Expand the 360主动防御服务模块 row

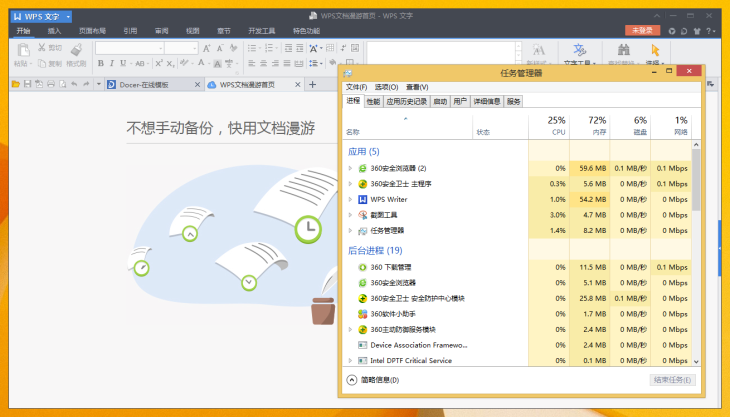[351, 330]
